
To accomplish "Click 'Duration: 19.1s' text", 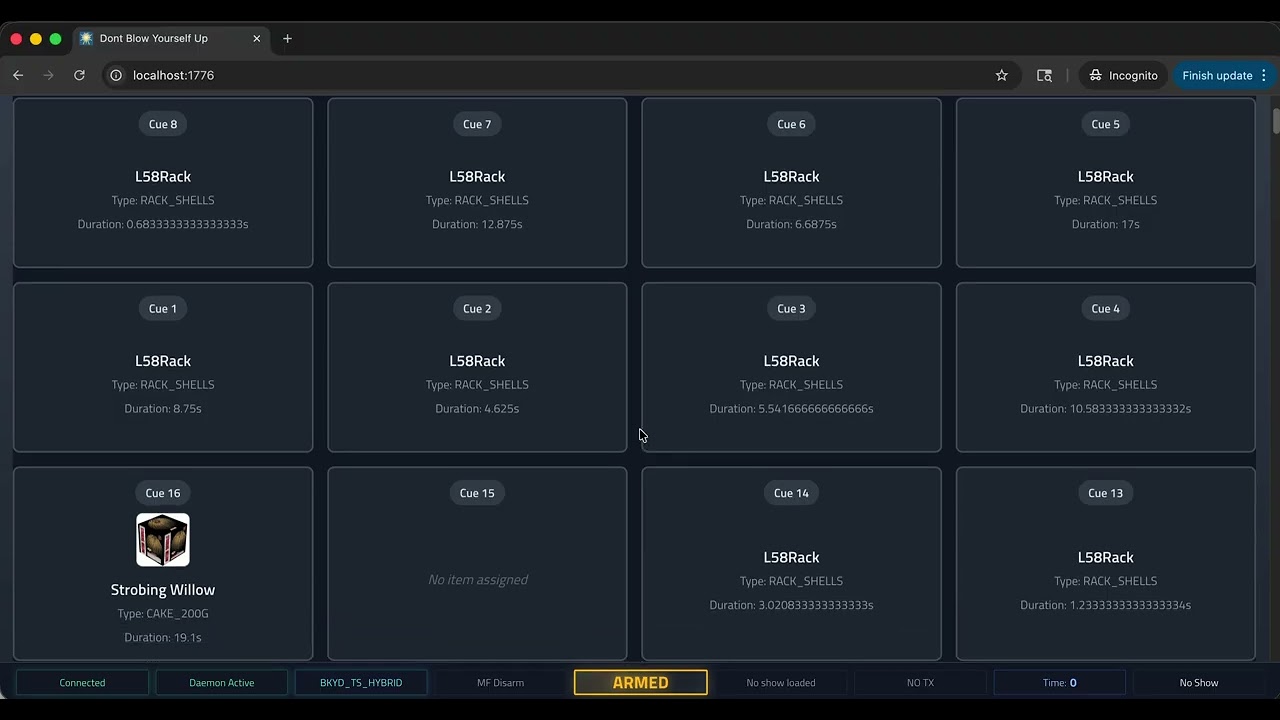I will 163,638.
